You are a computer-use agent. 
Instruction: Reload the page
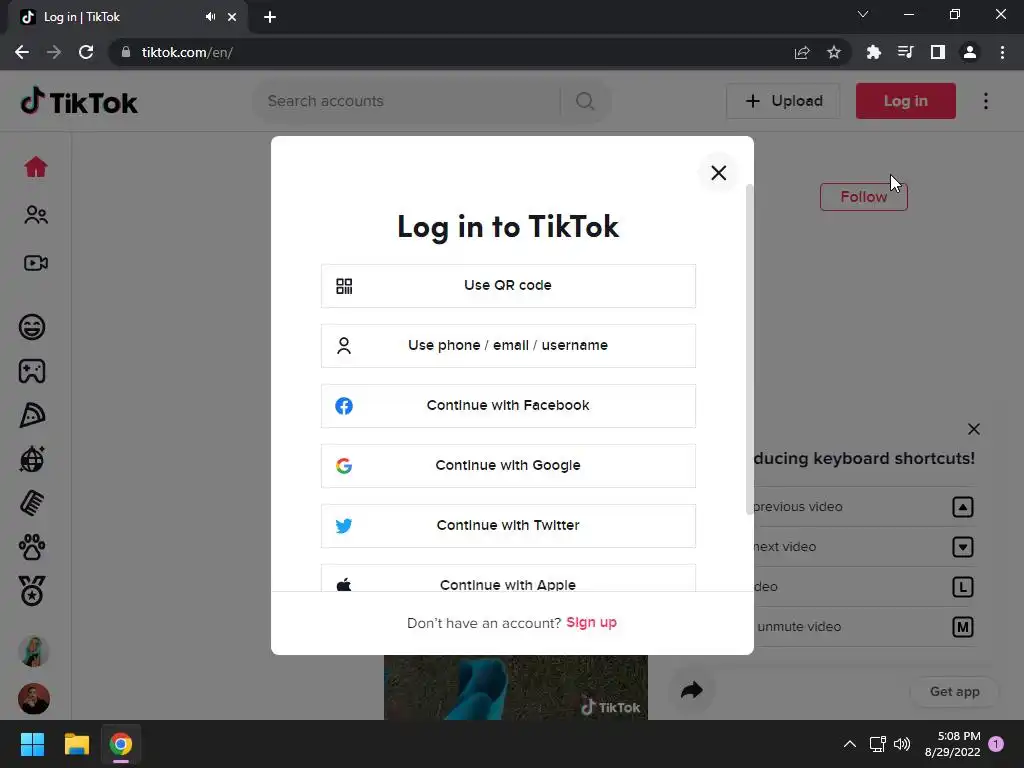tap(86, 52)
